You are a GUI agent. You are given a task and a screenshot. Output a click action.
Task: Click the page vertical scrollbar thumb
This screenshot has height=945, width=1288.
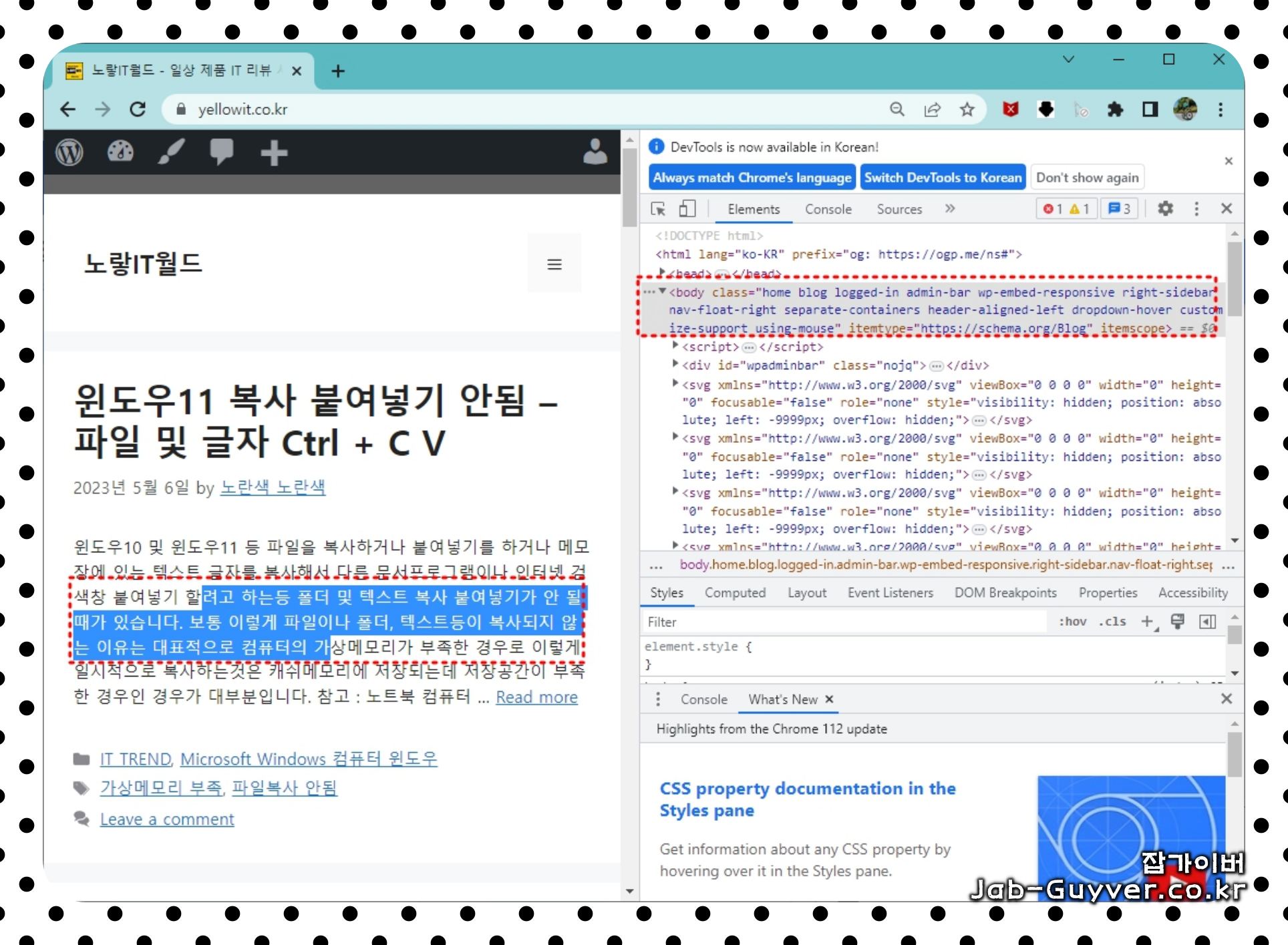(x=629, y=187)
